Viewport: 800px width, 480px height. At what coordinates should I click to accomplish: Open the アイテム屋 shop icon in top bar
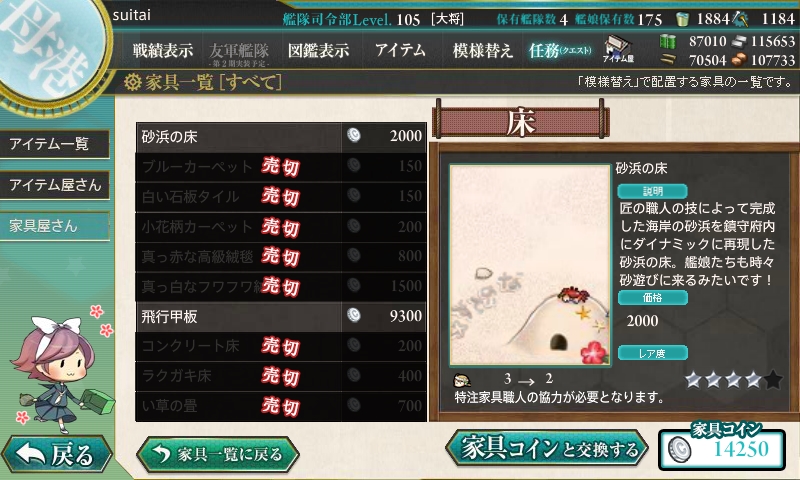click(x=618, y=49)
